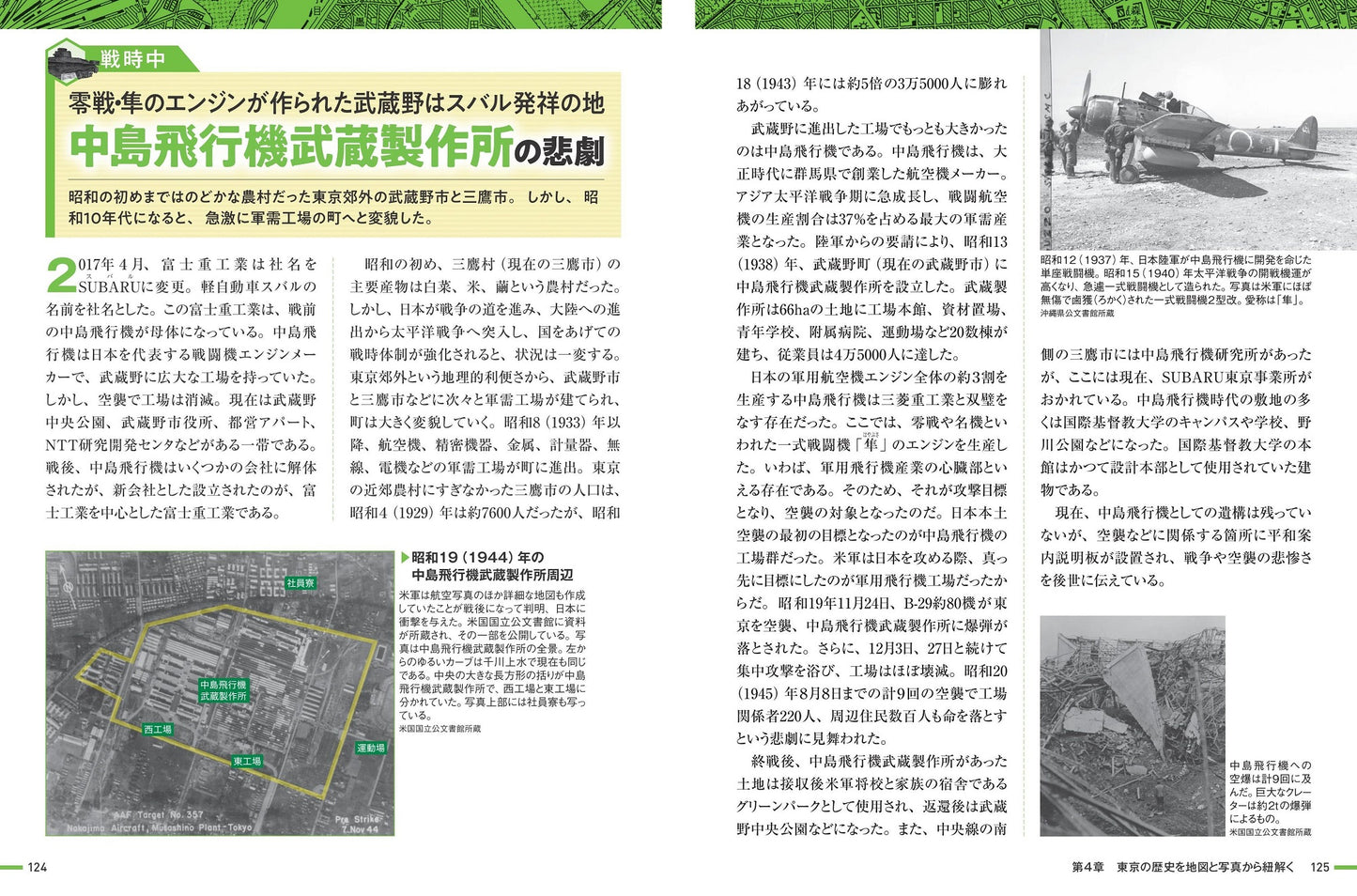Click the green 戦時中 tab label
The width and height of the screenshot is (1357, 896).
(x=132, y=59)
